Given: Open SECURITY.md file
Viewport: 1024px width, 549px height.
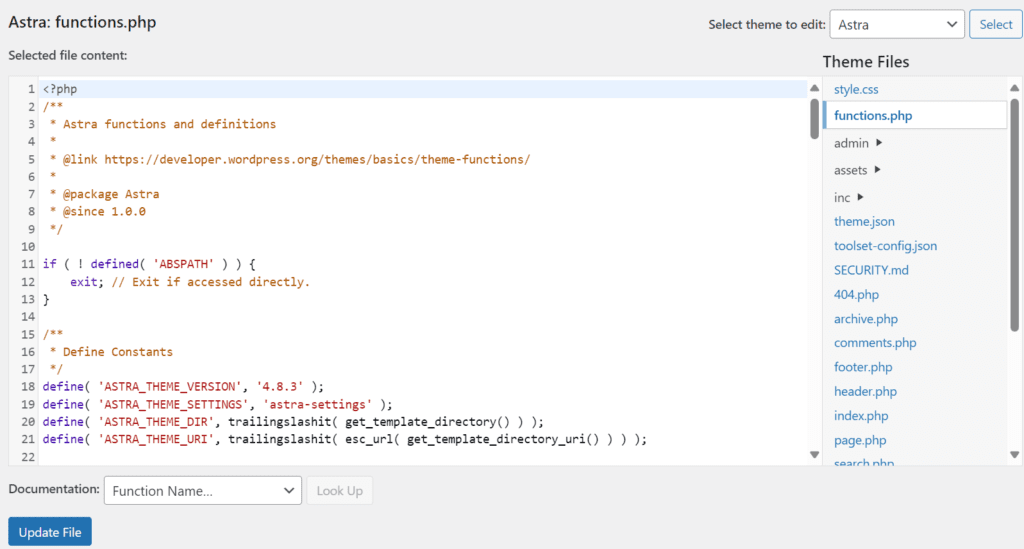Looking at the screenshot, I should (871, 270).
